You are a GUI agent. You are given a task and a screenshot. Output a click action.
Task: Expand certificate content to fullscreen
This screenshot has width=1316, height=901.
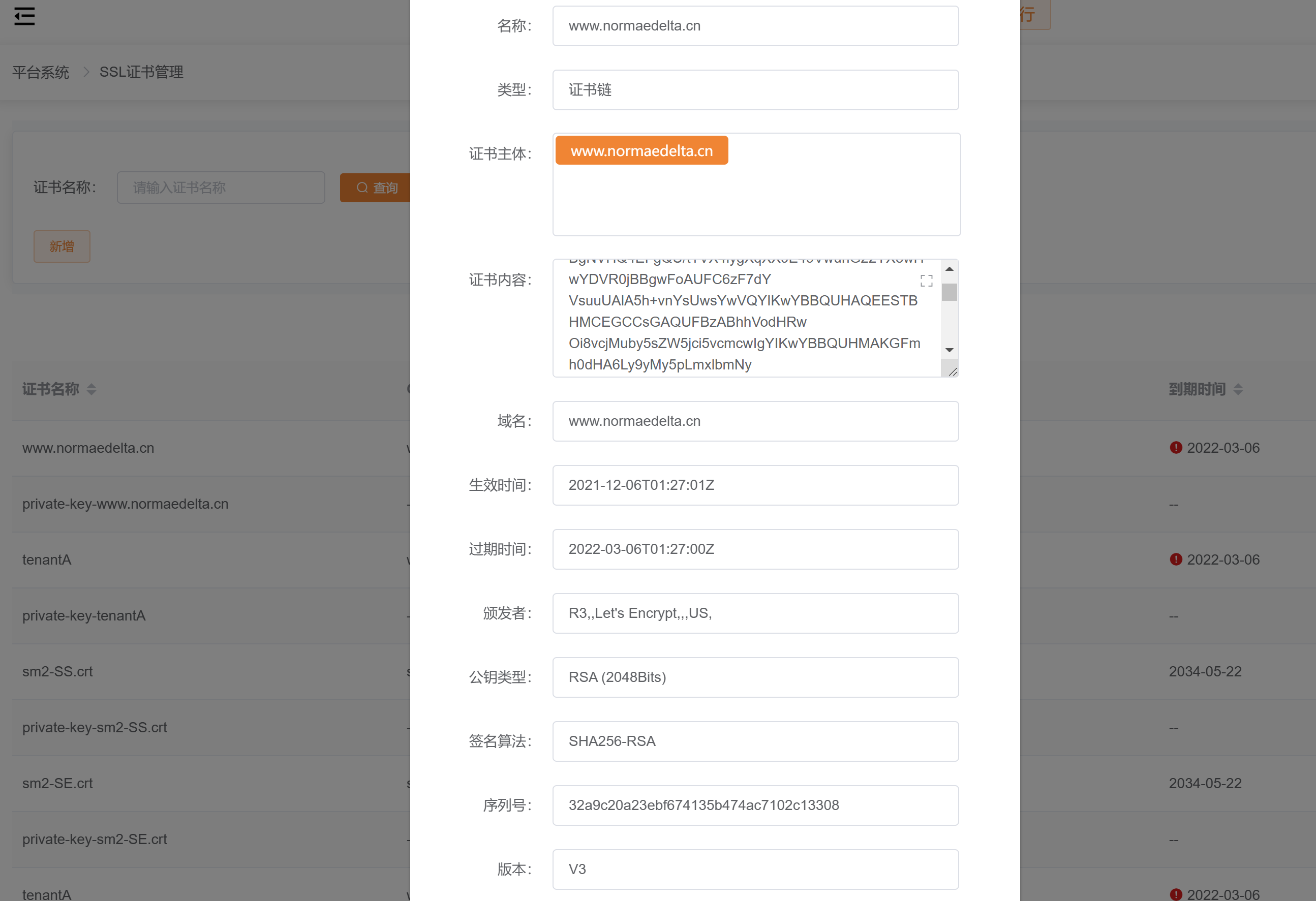(x=927, y=281)
